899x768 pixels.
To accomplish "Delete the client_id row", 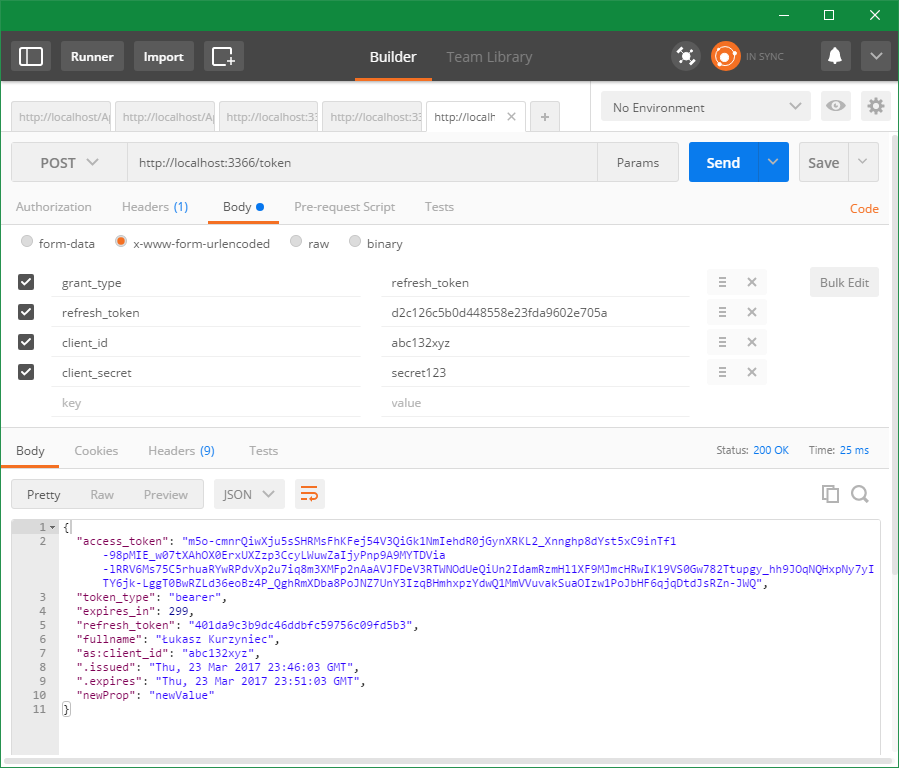I will (752, 342).
